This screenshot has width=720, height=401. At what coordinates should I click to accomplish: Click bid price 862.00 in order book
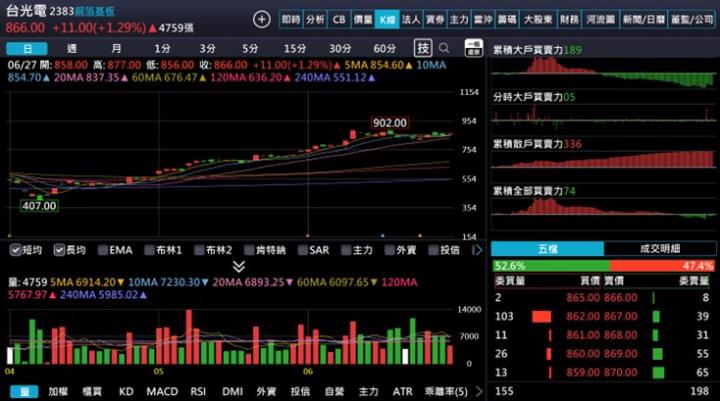583,316
